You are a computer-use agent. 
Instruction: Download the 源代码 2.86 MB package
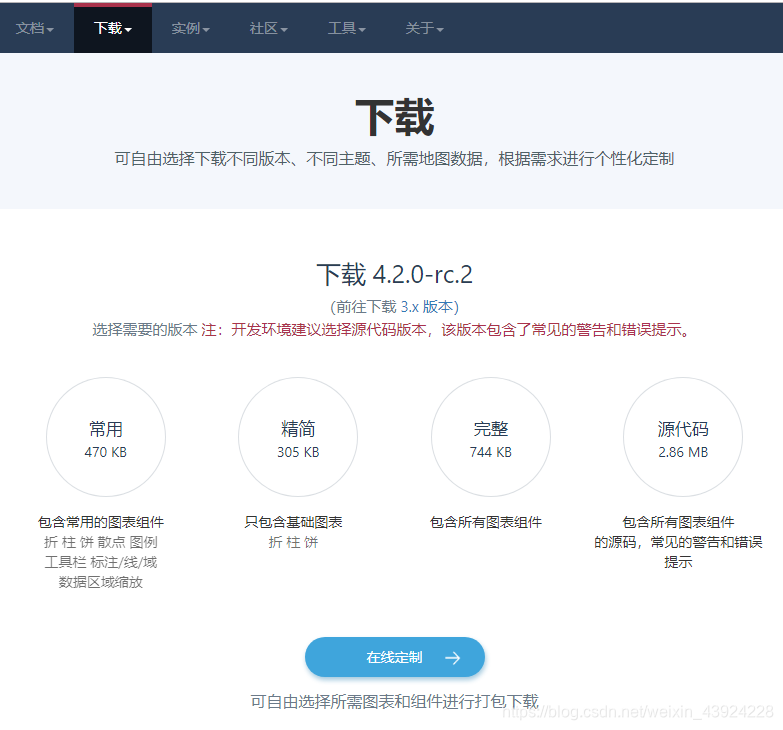tap(683, 437)
